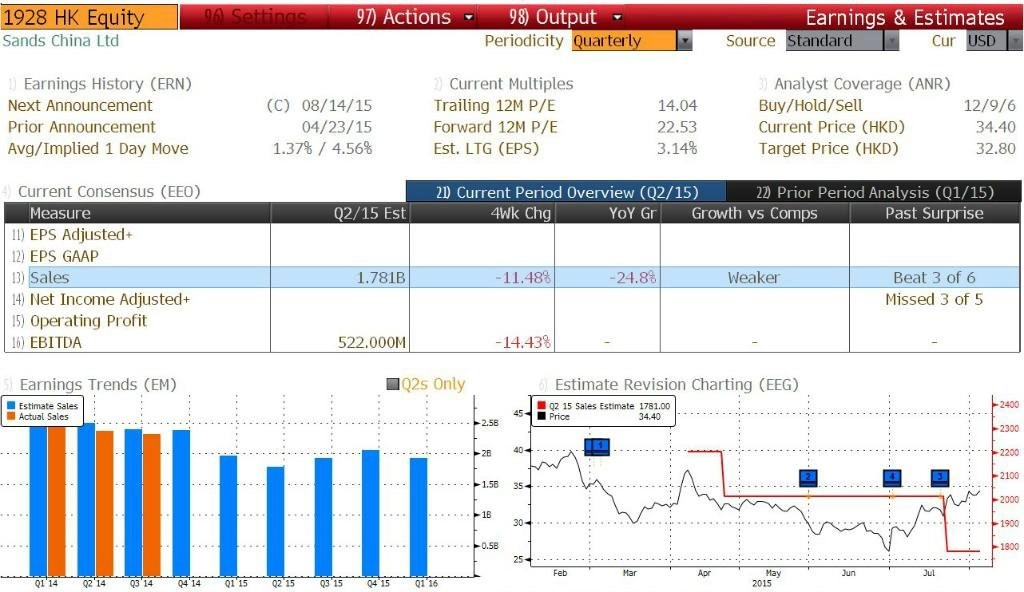
Task: Click the Current Price (HKD) label
Action: [x=832, y=127]
